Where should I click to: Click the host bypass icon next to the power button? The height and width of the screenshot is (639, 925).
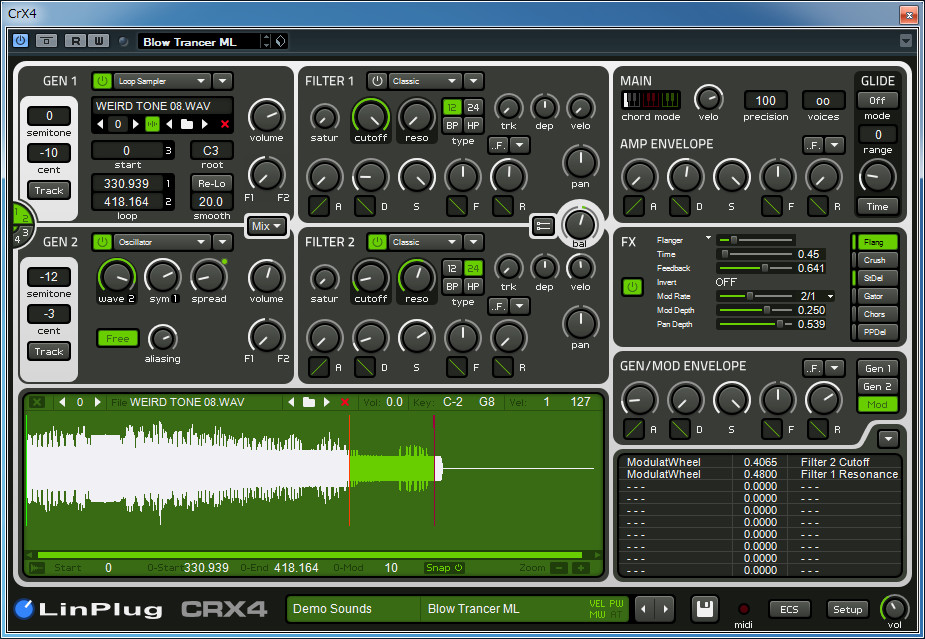tap(47, 41)
